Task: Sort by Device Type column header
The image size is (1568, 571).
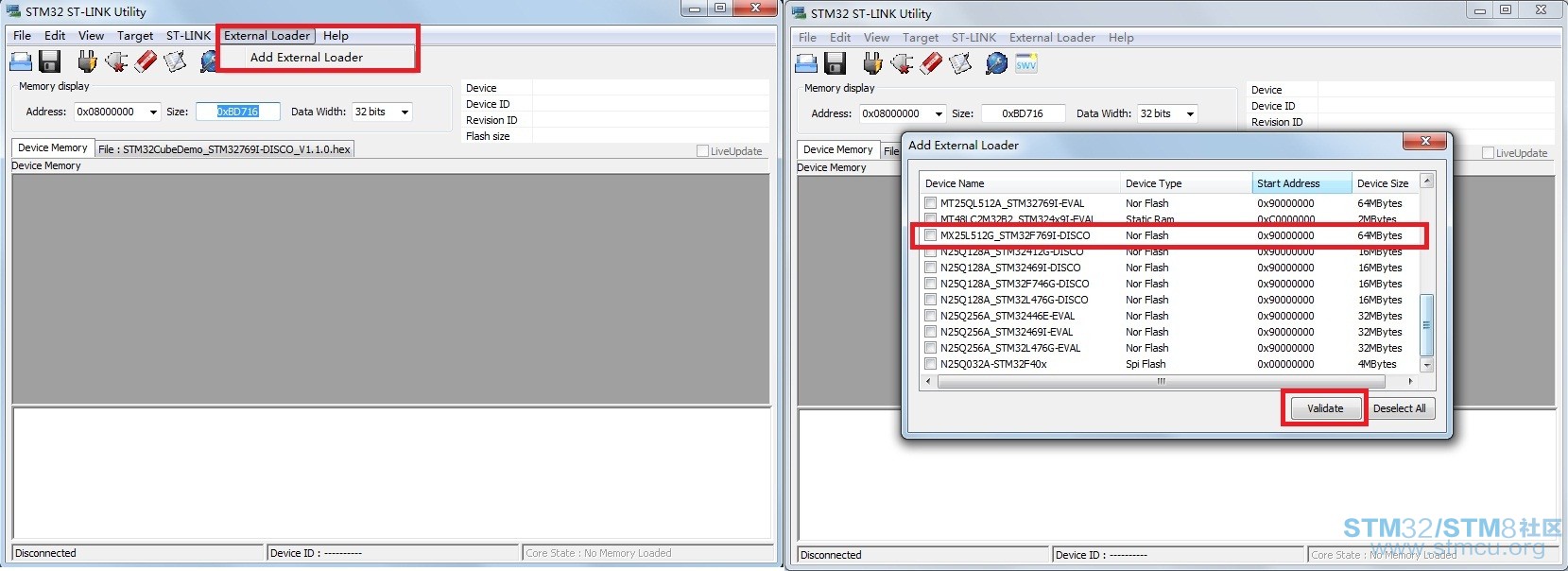Action: click(1185, 183)
